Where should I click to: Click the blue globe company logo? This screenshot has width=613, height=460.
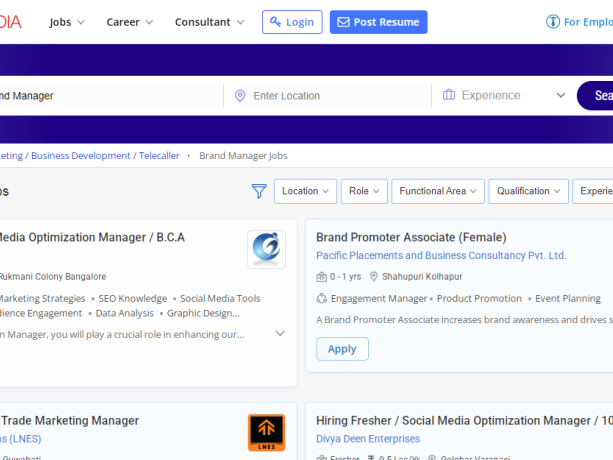(x=266, y=249)
